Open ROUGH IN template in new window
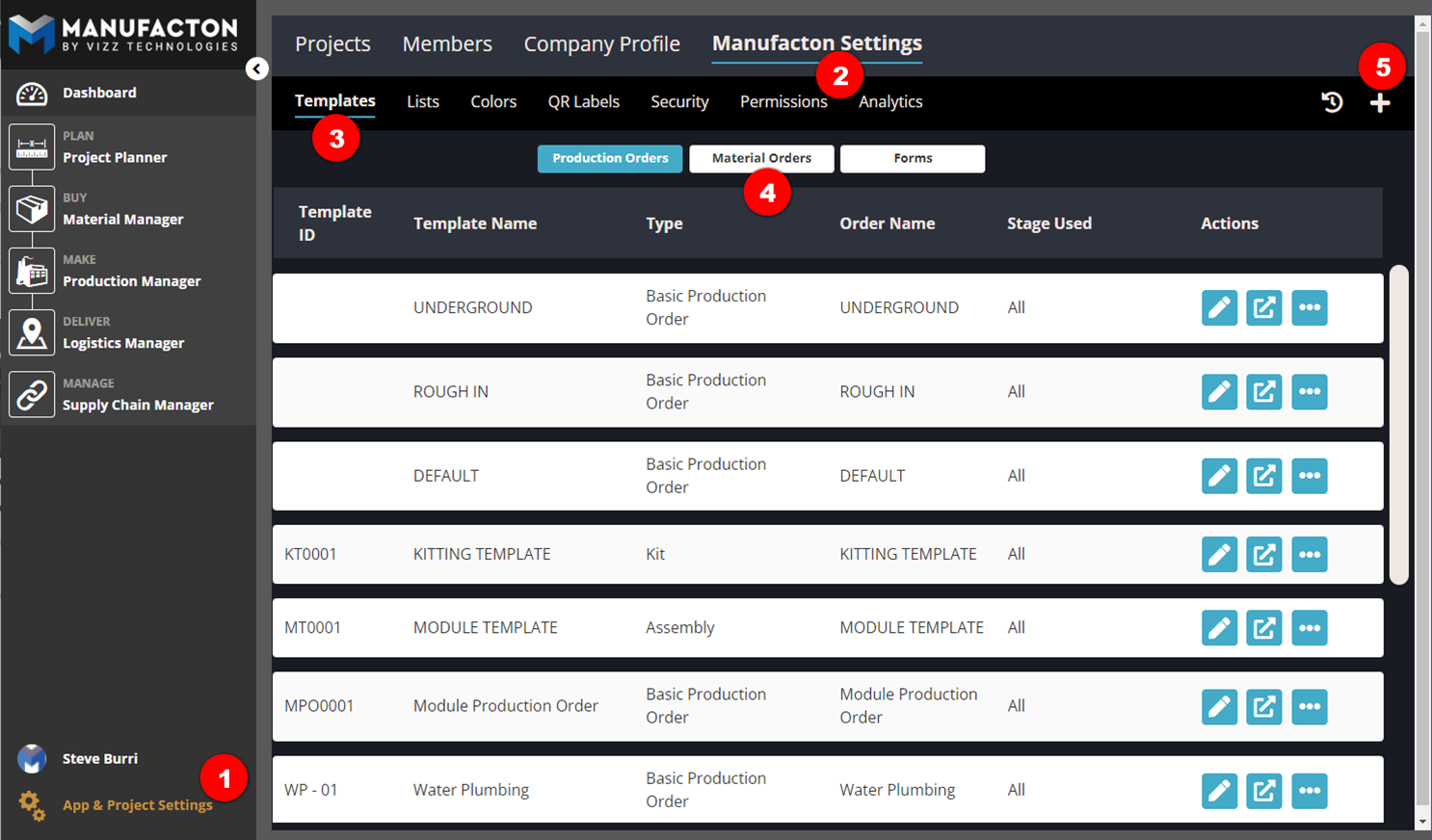This screenshot has height=840, width=1432. [x=1263, y=392]
